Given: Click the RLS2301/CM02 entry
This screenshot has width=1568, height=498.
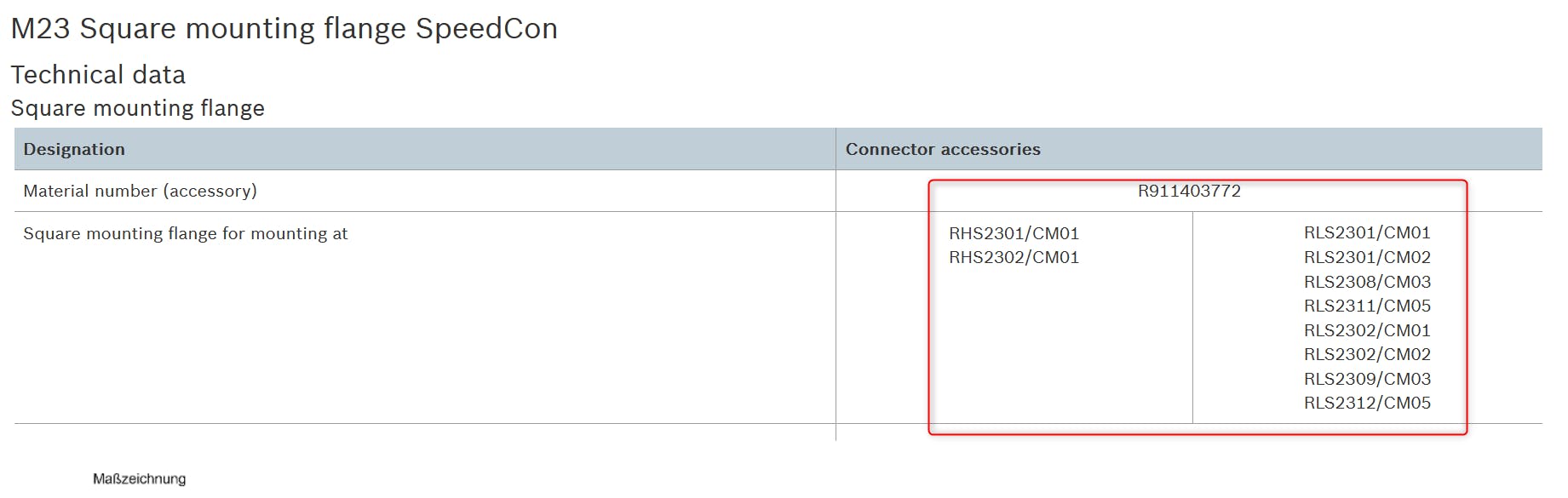Looking at the screenshot, I should point(1367,257).
